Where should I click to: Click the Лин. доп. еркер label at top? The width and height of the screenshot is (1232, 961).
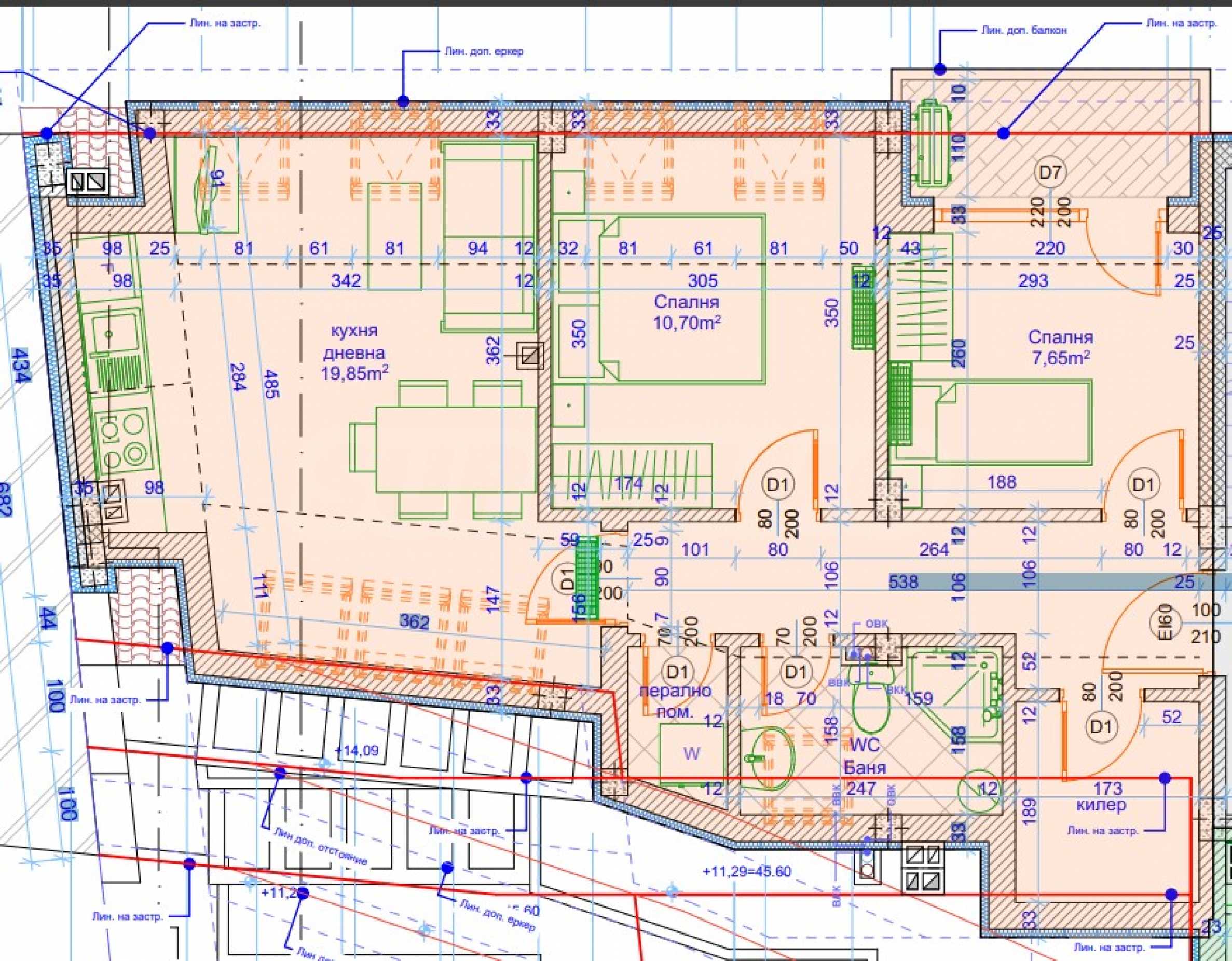[x=484, y=51]
